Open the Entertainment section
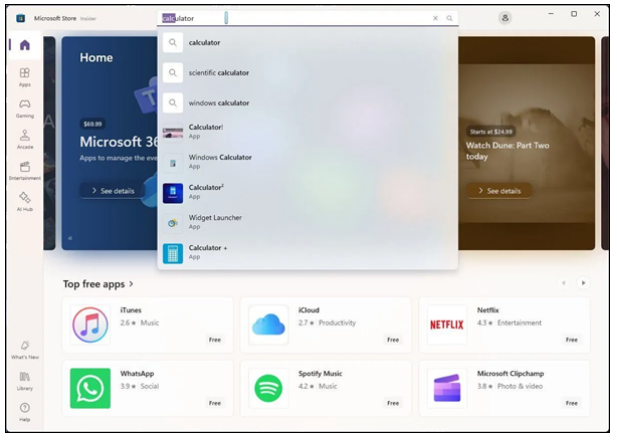617x441 pixels. [24, 170]
